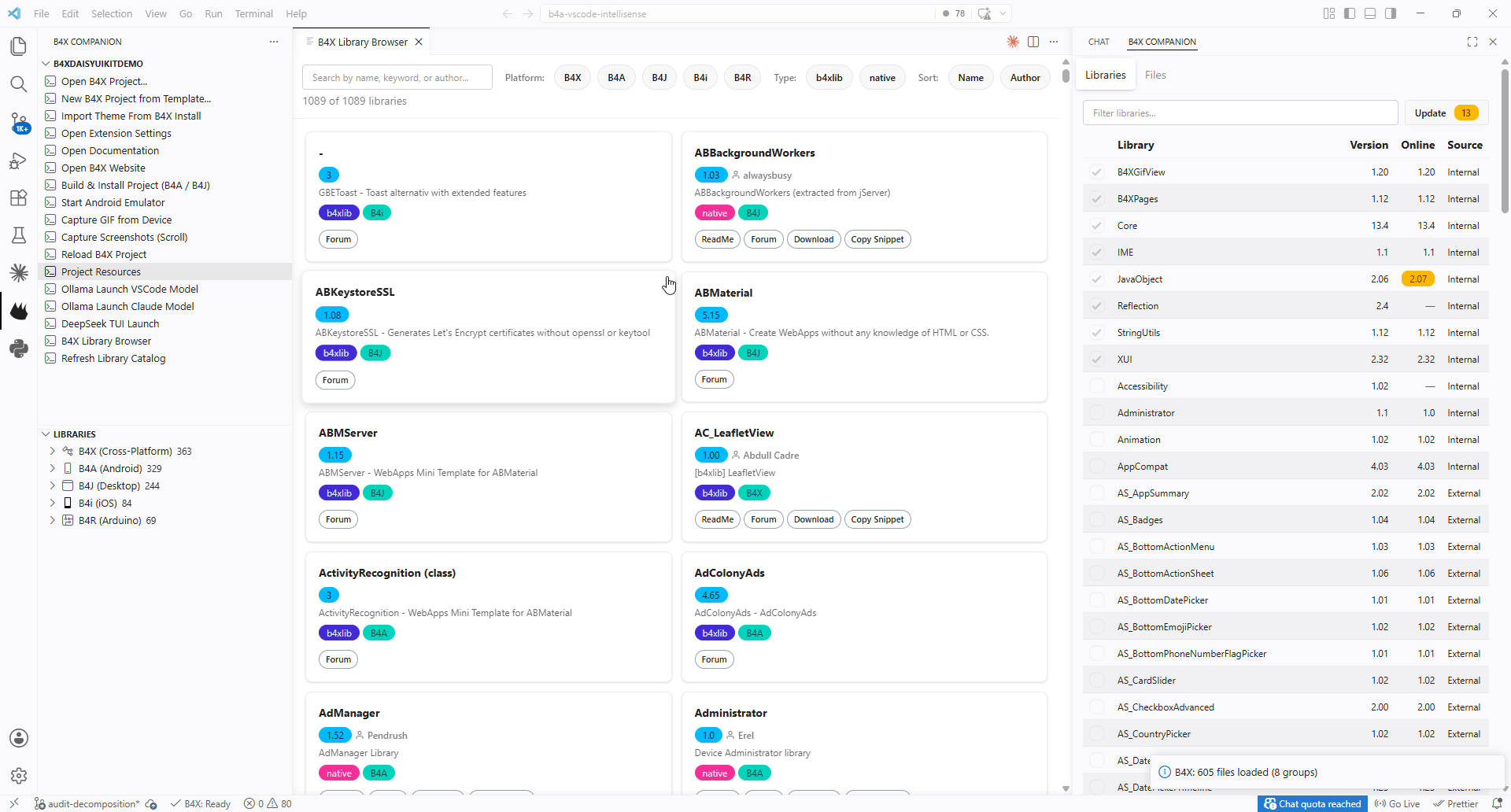Toggle the secondary side bar layout icon
The image size is (1511, 812).
[x=1391, y=13]
